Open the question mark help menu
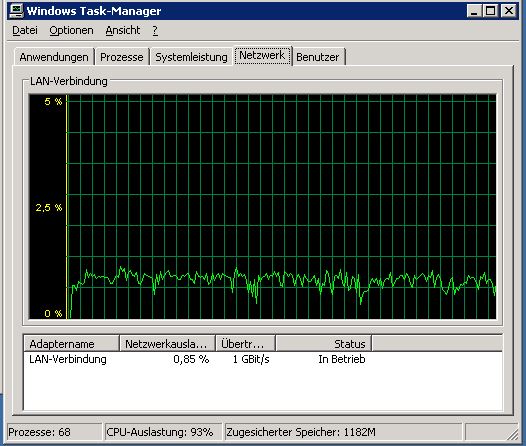The image size is (526, 446). [x=155, y=31]
